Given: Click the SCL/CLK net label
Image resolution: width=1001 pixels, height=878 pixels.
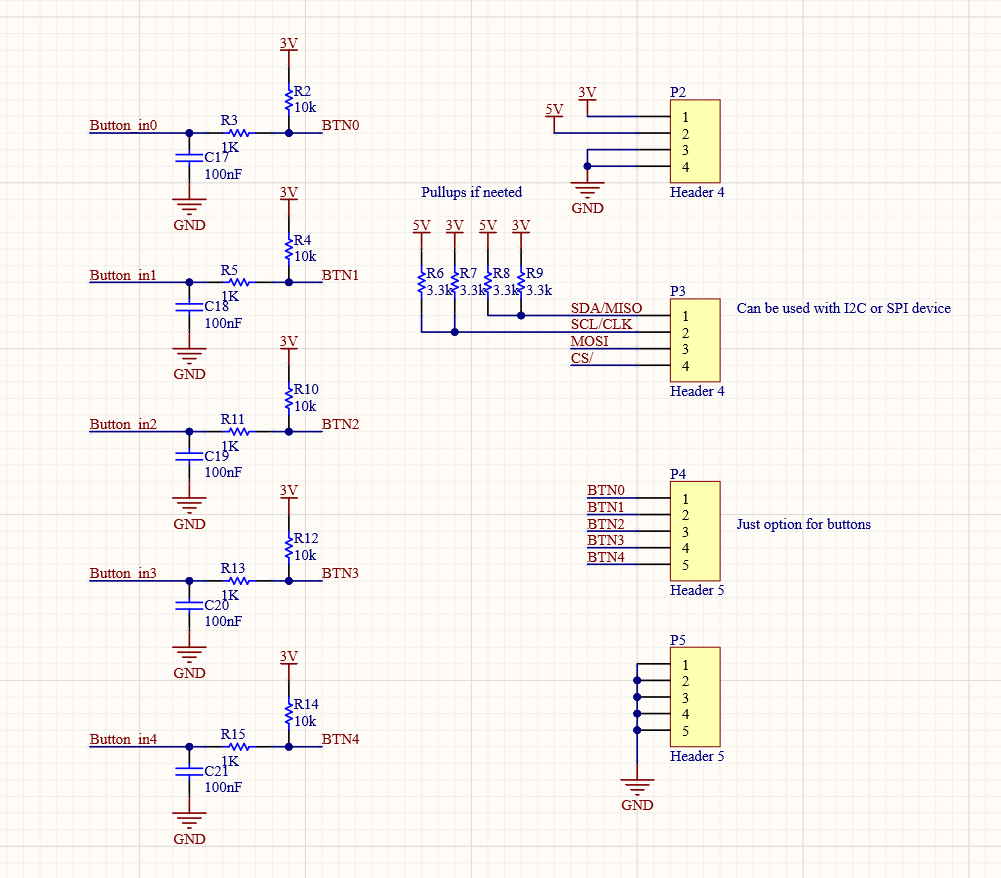Looking at the screenshot, I should pos(601,325).
